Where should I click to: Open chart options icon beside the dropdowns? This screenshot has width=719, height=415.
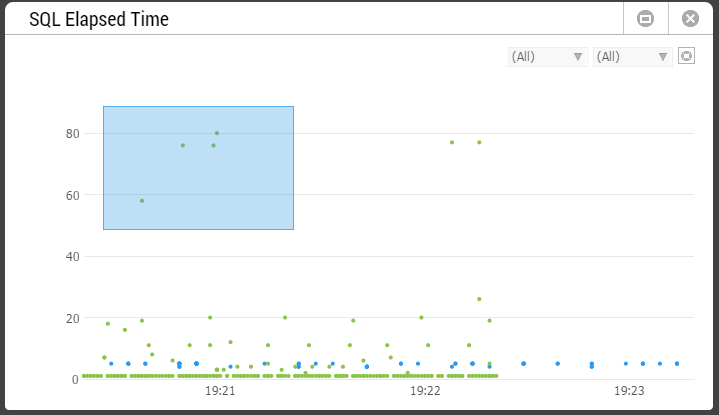click(686, 56)
